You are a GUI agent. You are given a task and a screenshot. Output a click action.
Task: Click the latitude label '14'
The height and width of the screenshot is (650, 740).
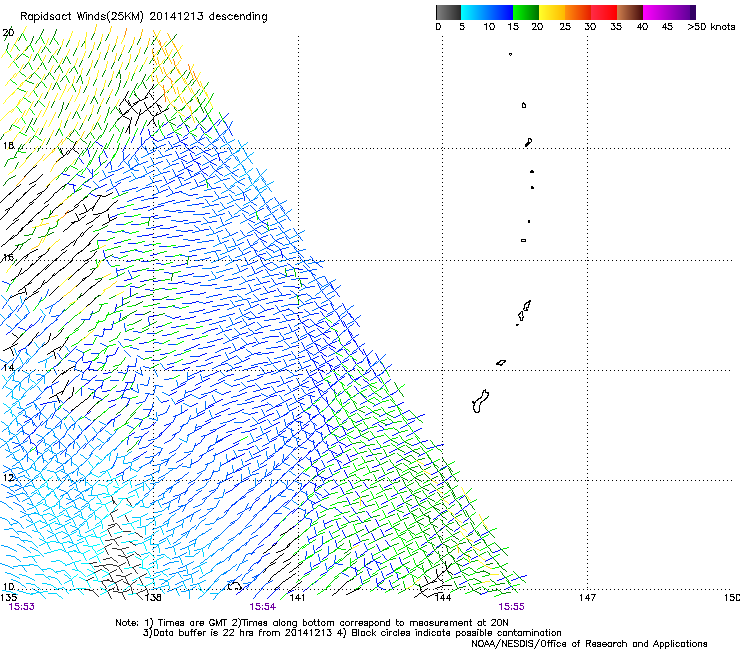[8, 368]
